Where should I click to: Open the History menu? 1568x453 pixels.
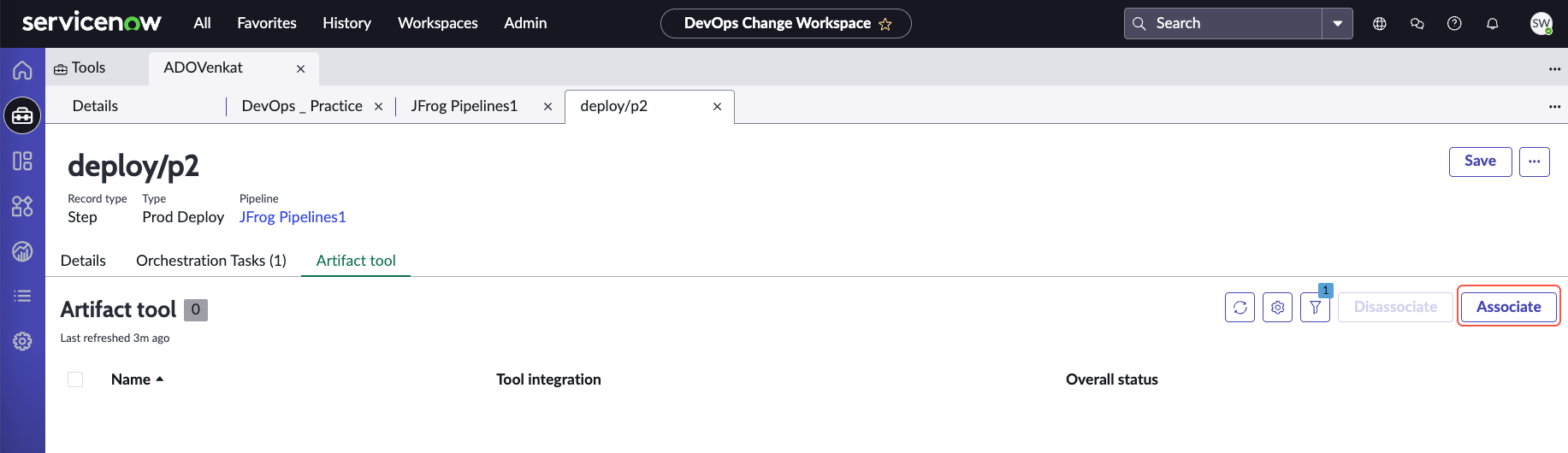(346, 23)
